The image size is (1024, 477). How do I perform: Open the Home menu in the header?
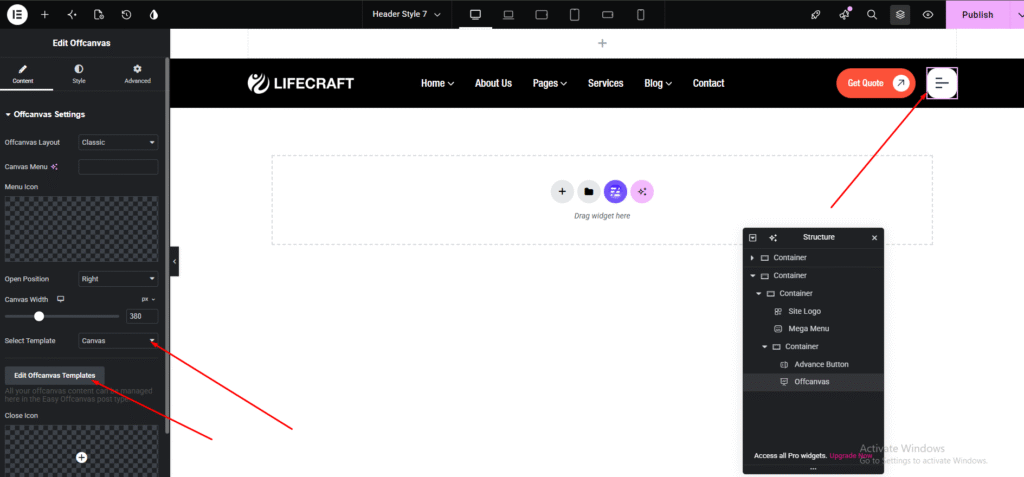coord(438,83)
